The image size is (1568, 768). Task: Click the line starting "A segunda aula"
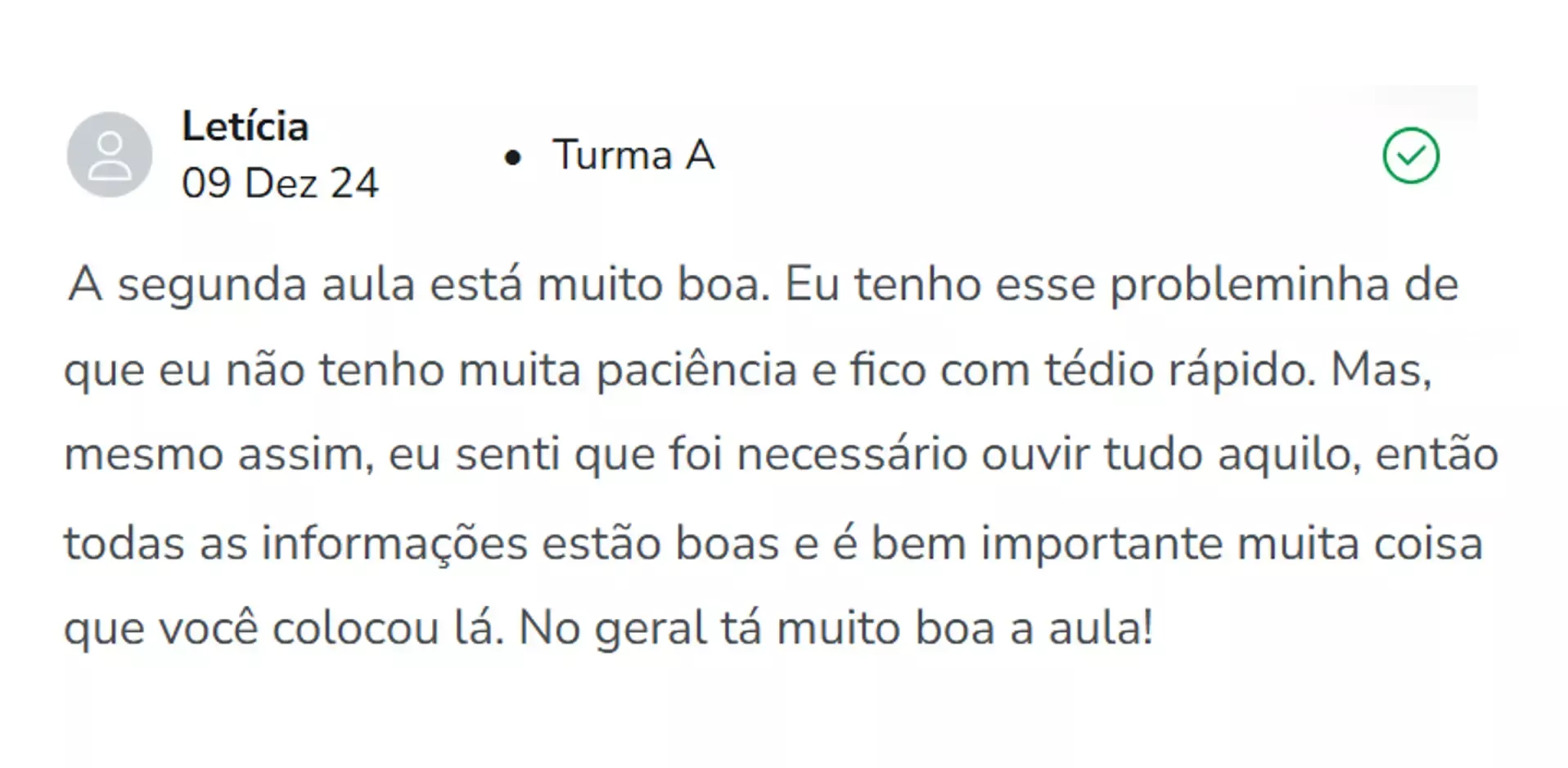pyautogui.click(x=761, y=285)
